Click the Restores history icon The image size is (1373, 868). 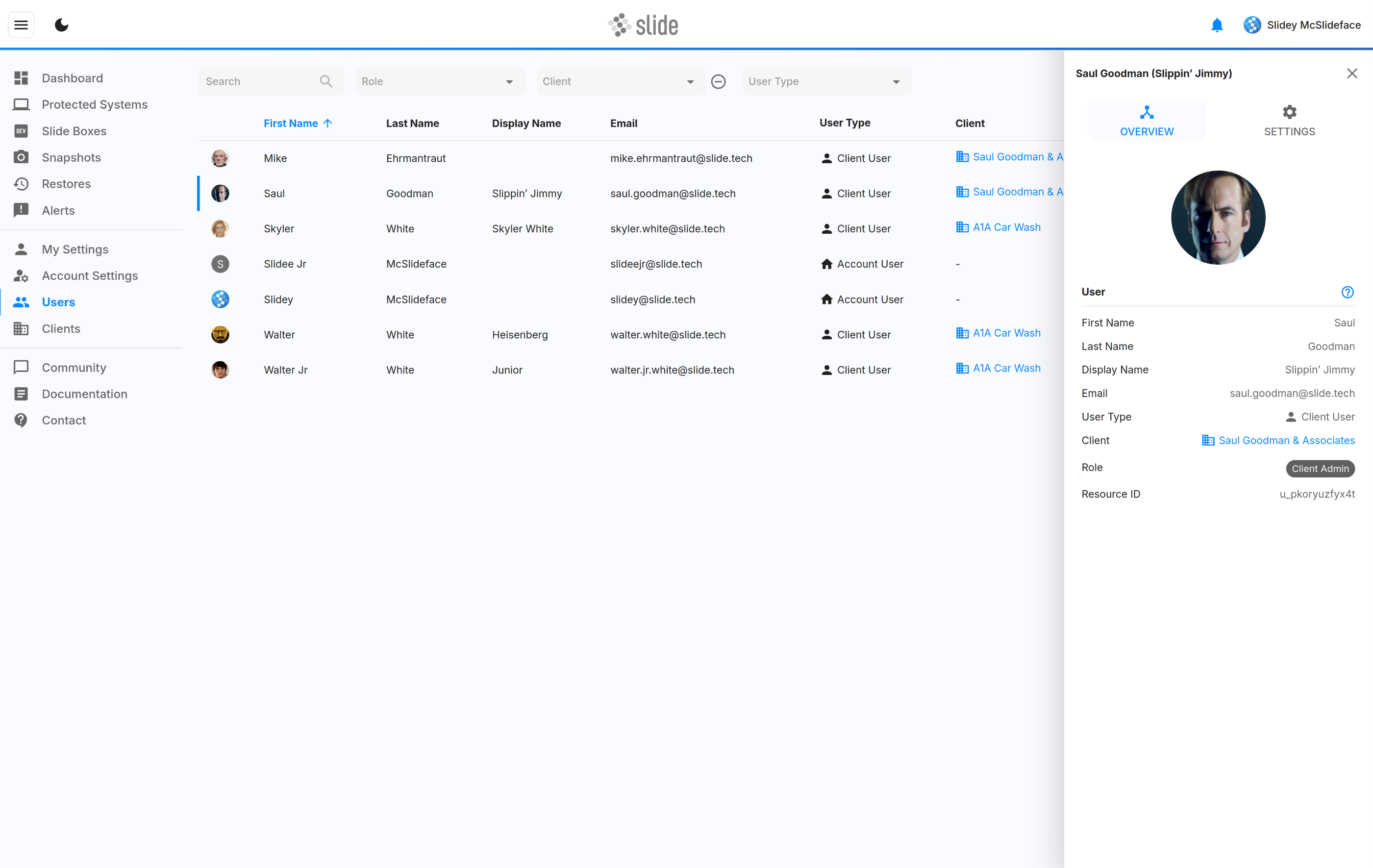point(21,183)
